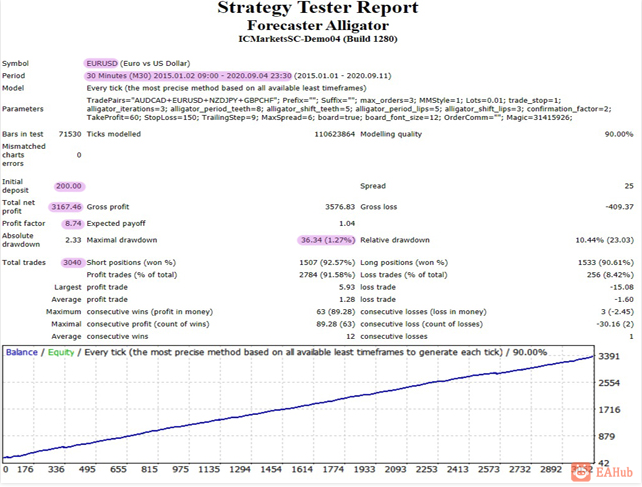Select the Initial deposit 200.00 value
This screenshot has height=487, width=642.
pyautogui.click(x=69, y=186)
